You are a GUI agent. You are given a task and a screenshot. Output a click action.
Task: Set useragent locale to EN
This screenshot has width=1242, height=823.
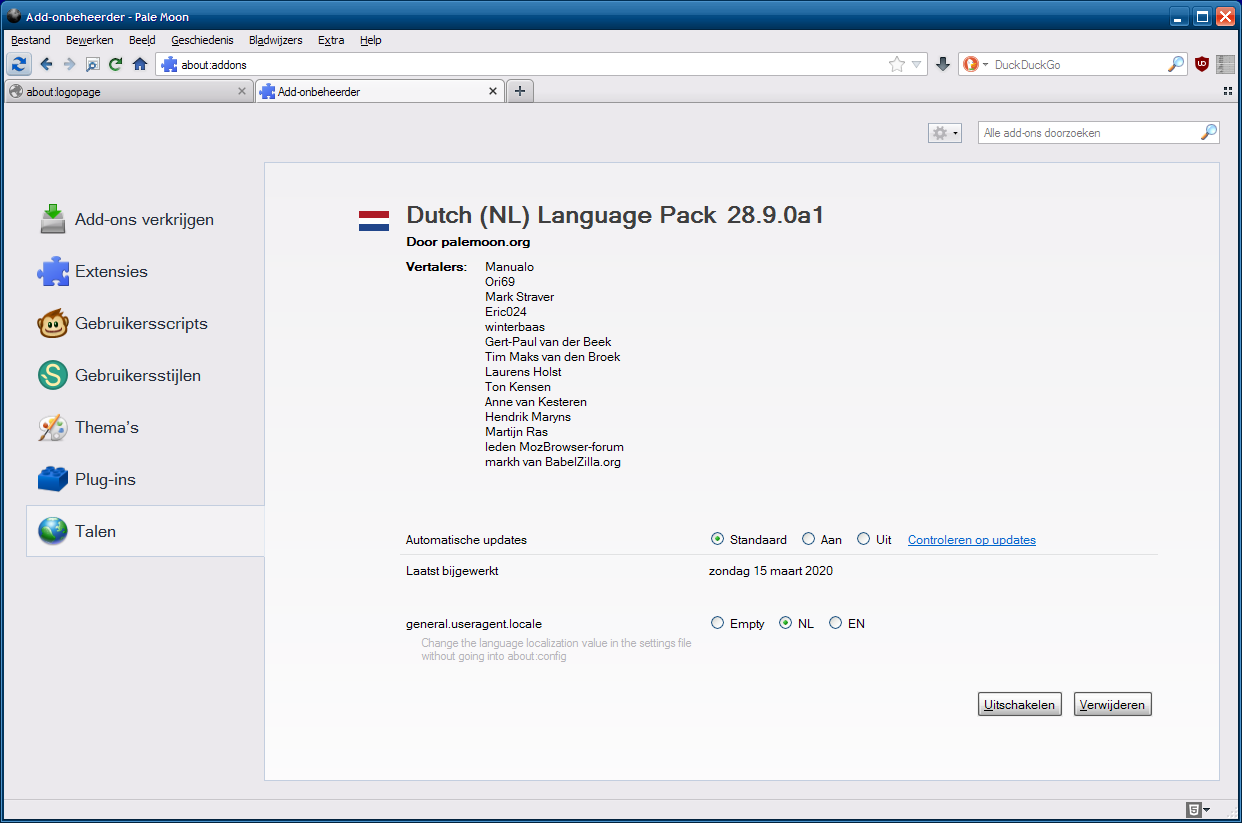835,623
